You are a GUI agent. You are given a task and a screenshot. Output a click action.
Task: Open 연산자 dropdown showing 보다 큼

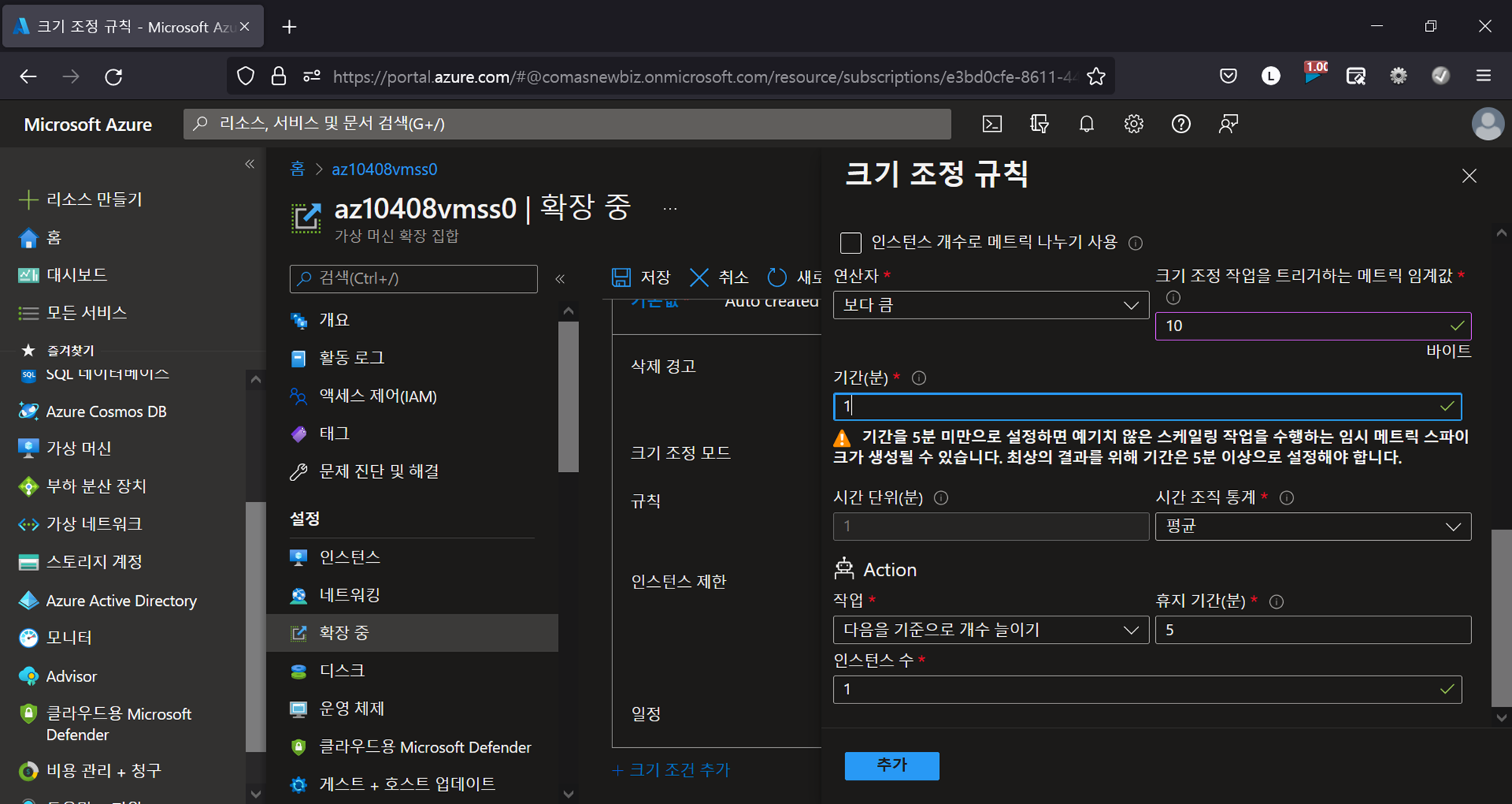pyautogui.click(x=990, y=305)
